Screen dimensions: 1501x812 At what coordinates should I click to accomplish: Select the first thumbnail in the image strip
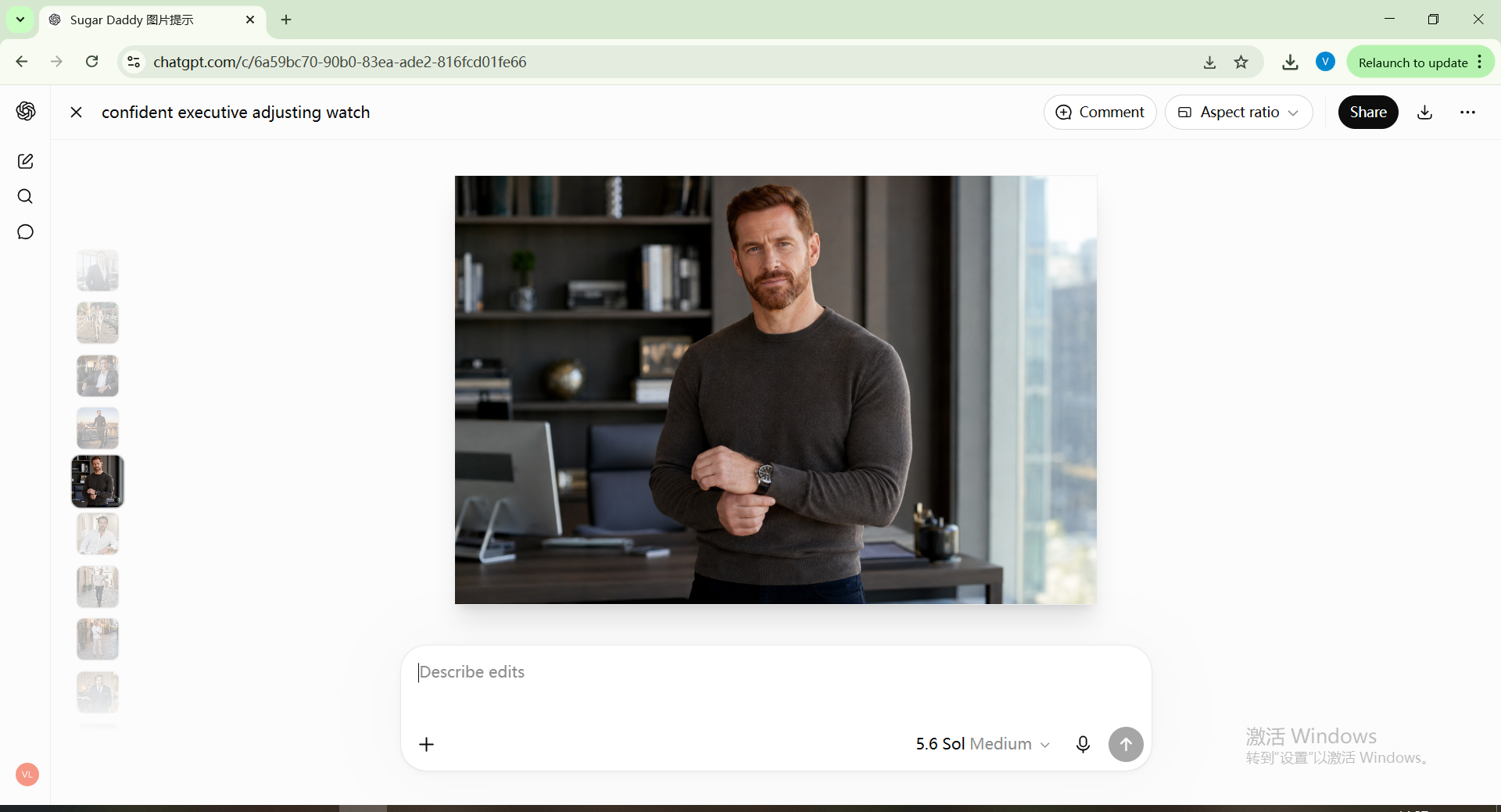(98, 270)
